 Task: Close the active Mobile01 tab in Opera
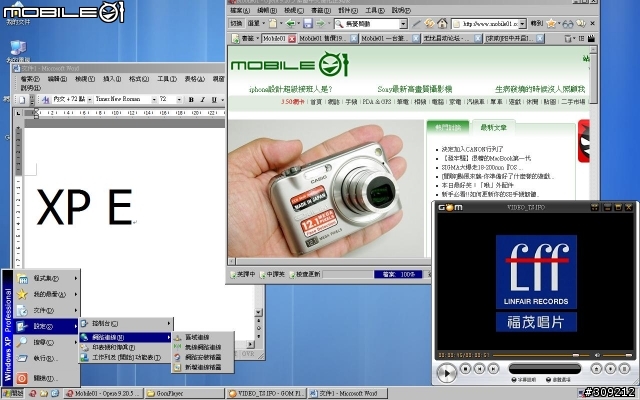[292, 39]
